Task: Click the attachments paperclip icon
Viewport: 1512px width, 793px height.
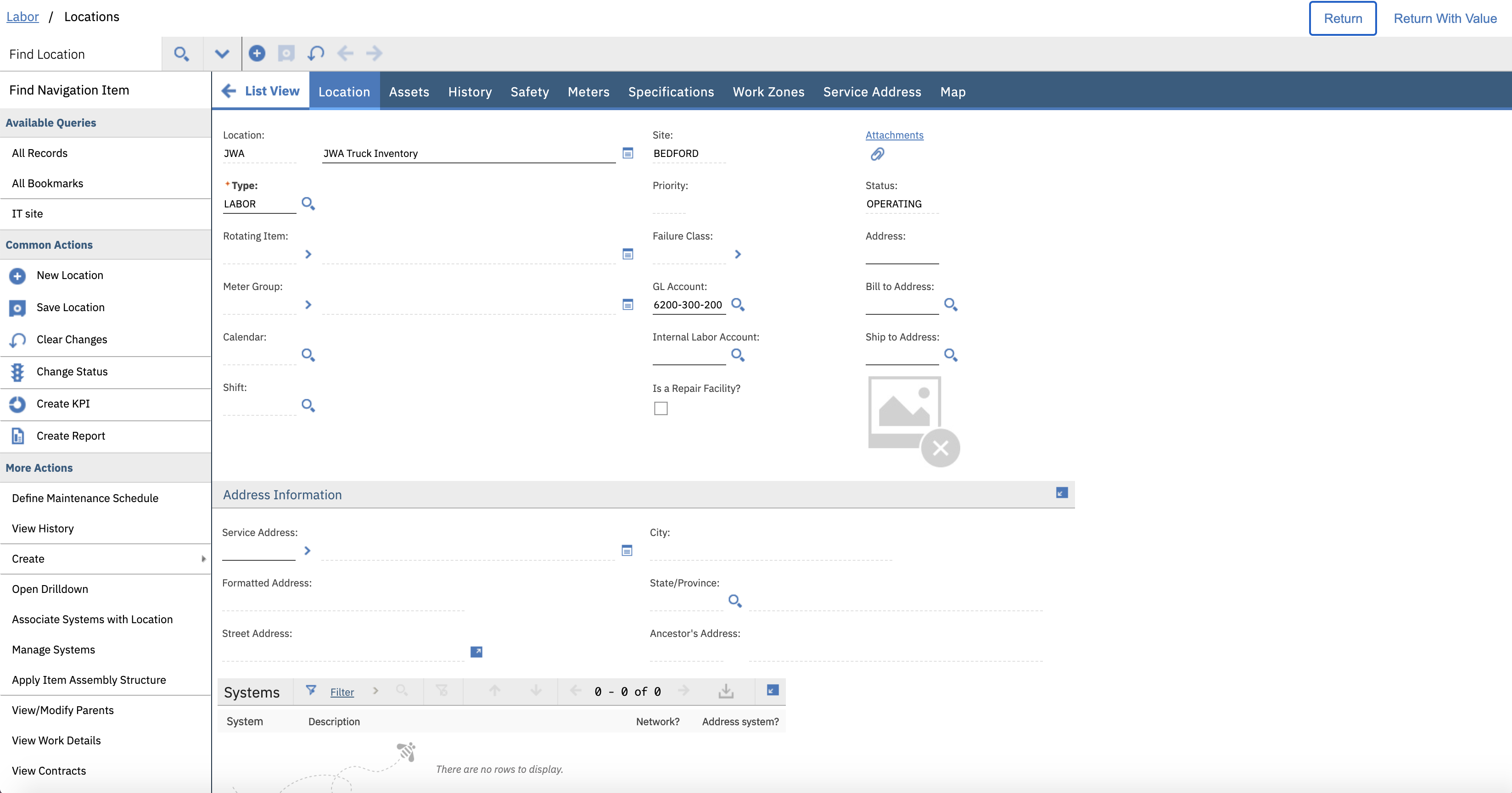Action: [877, 154]
